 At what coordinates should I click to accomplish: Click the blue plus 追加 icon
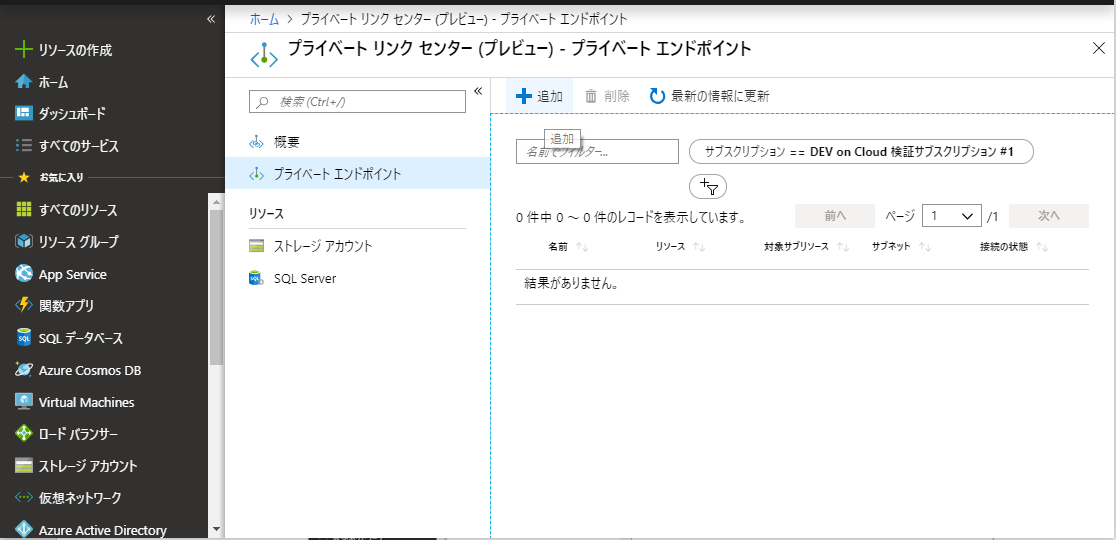click(523, 96)
